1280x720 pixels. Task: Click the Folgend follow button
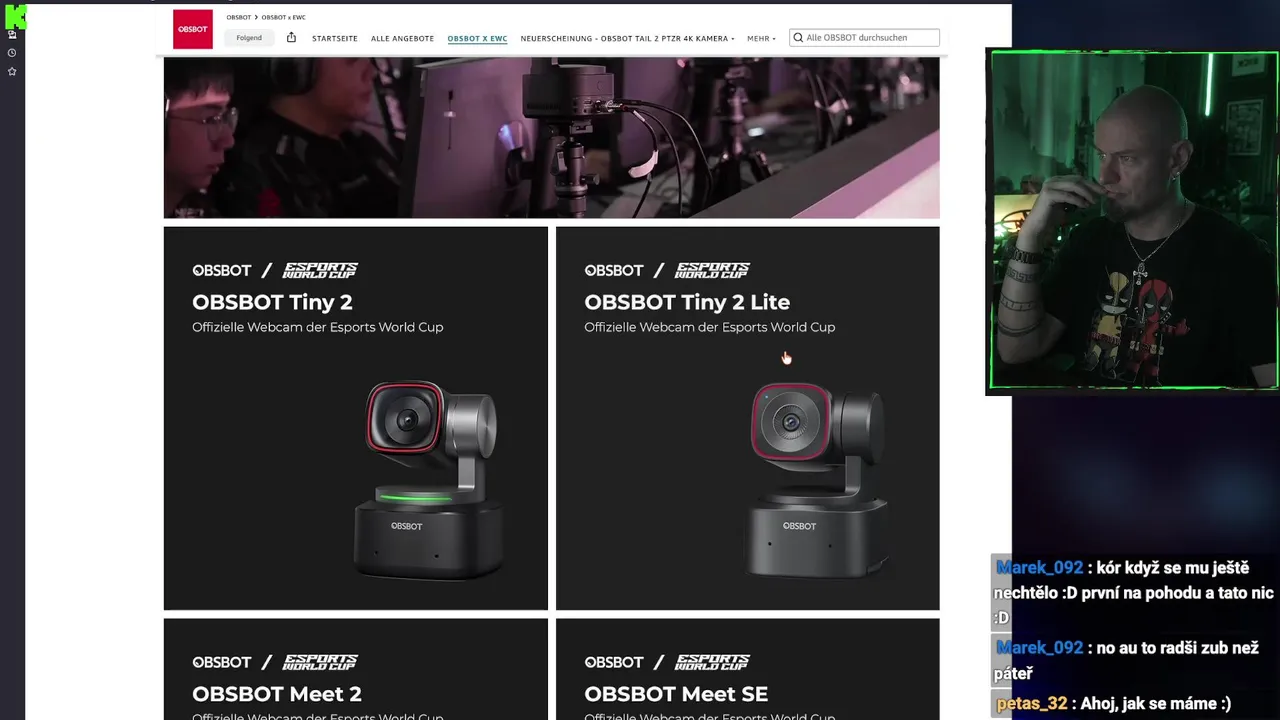(249, 38)
